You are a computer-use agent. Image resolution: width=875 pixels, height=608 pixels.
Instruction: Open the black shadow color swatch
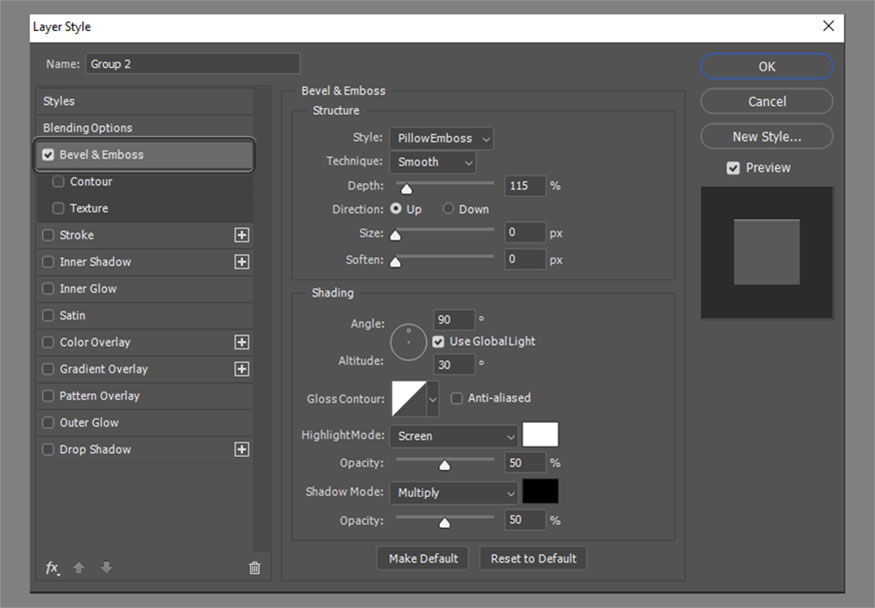tap(540, 491)
